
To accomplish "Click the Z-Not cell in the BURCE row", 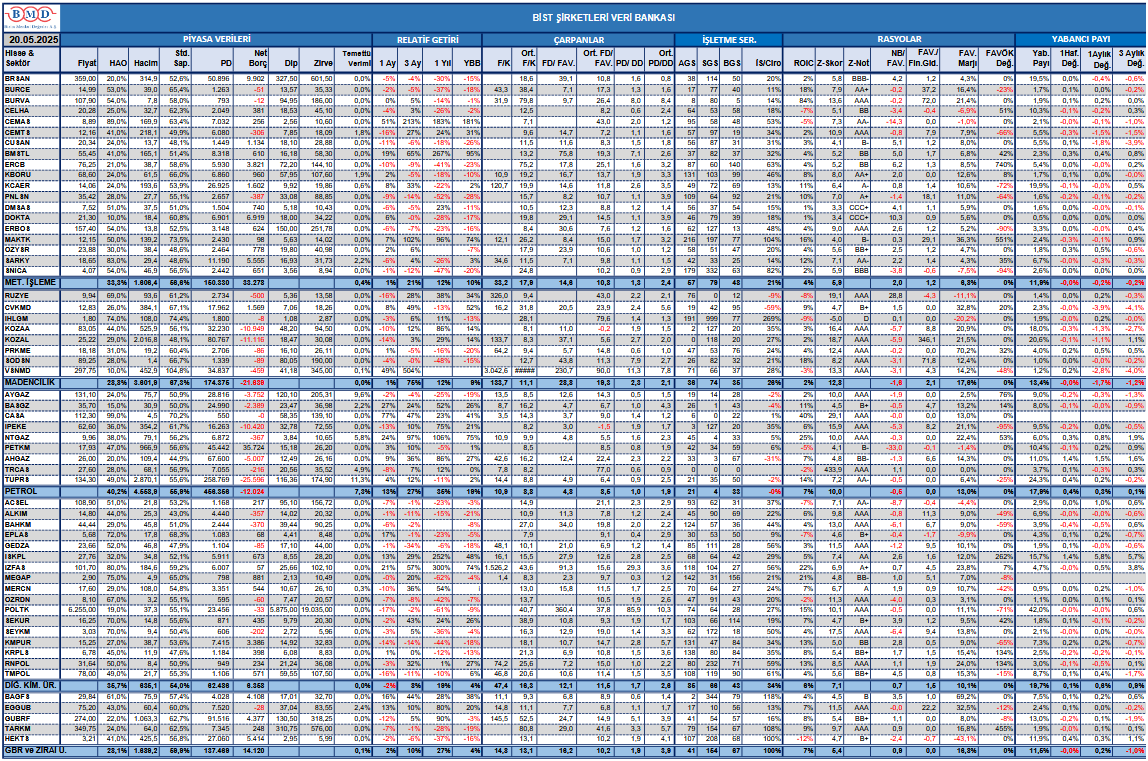I will (x=858, y=89).
